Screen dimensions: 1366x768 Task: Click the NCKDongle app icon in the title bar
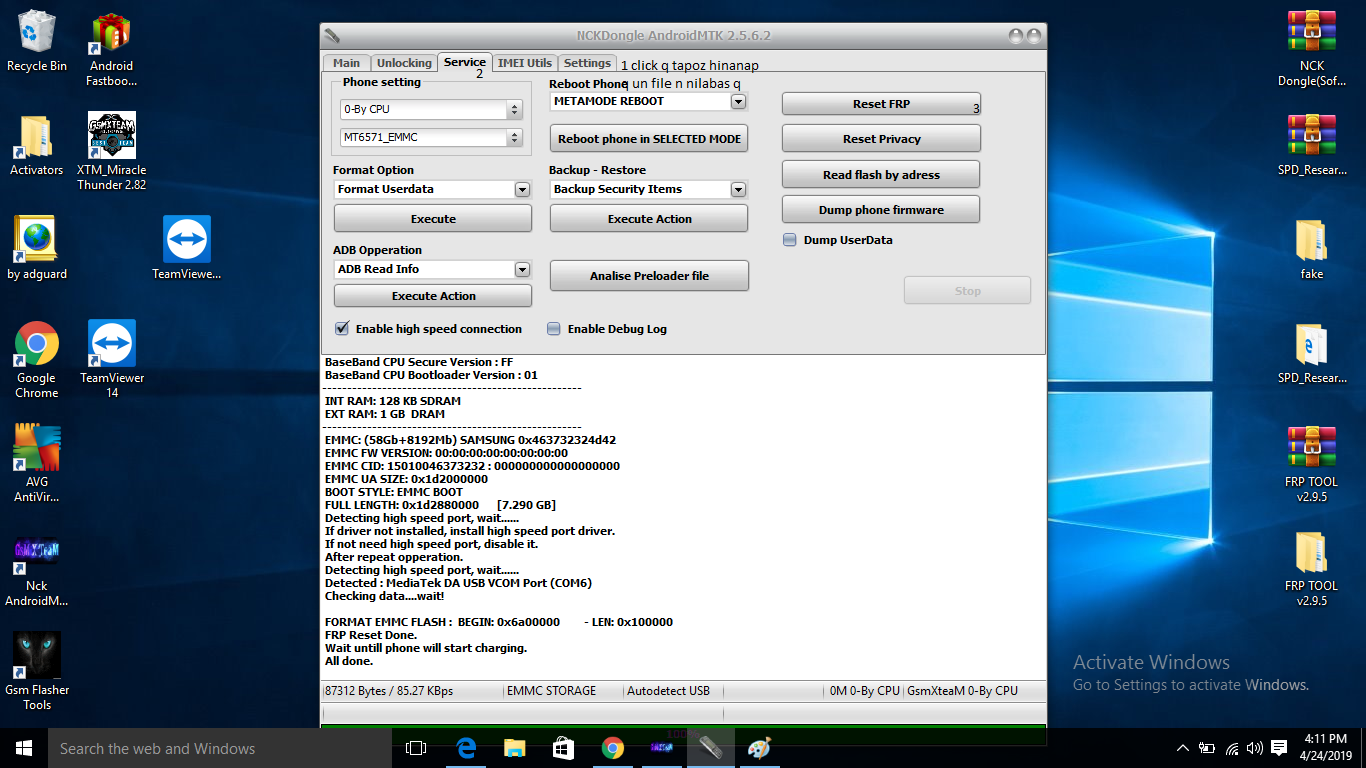331,36
